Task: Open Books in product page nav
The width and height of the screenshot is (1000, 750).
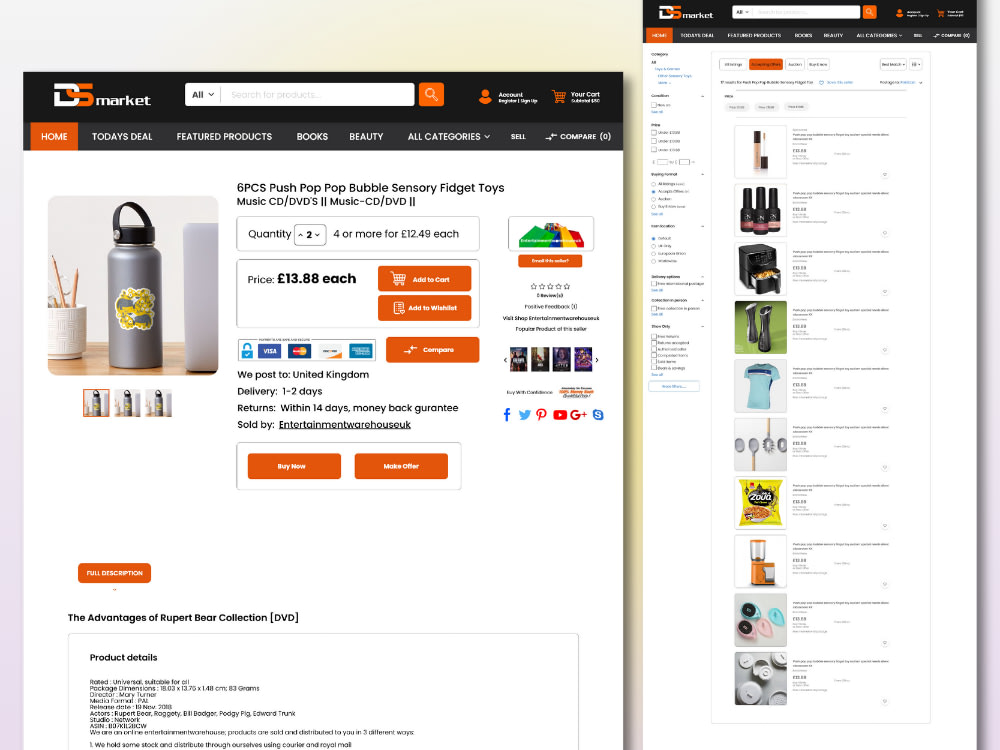Action: 312,136
